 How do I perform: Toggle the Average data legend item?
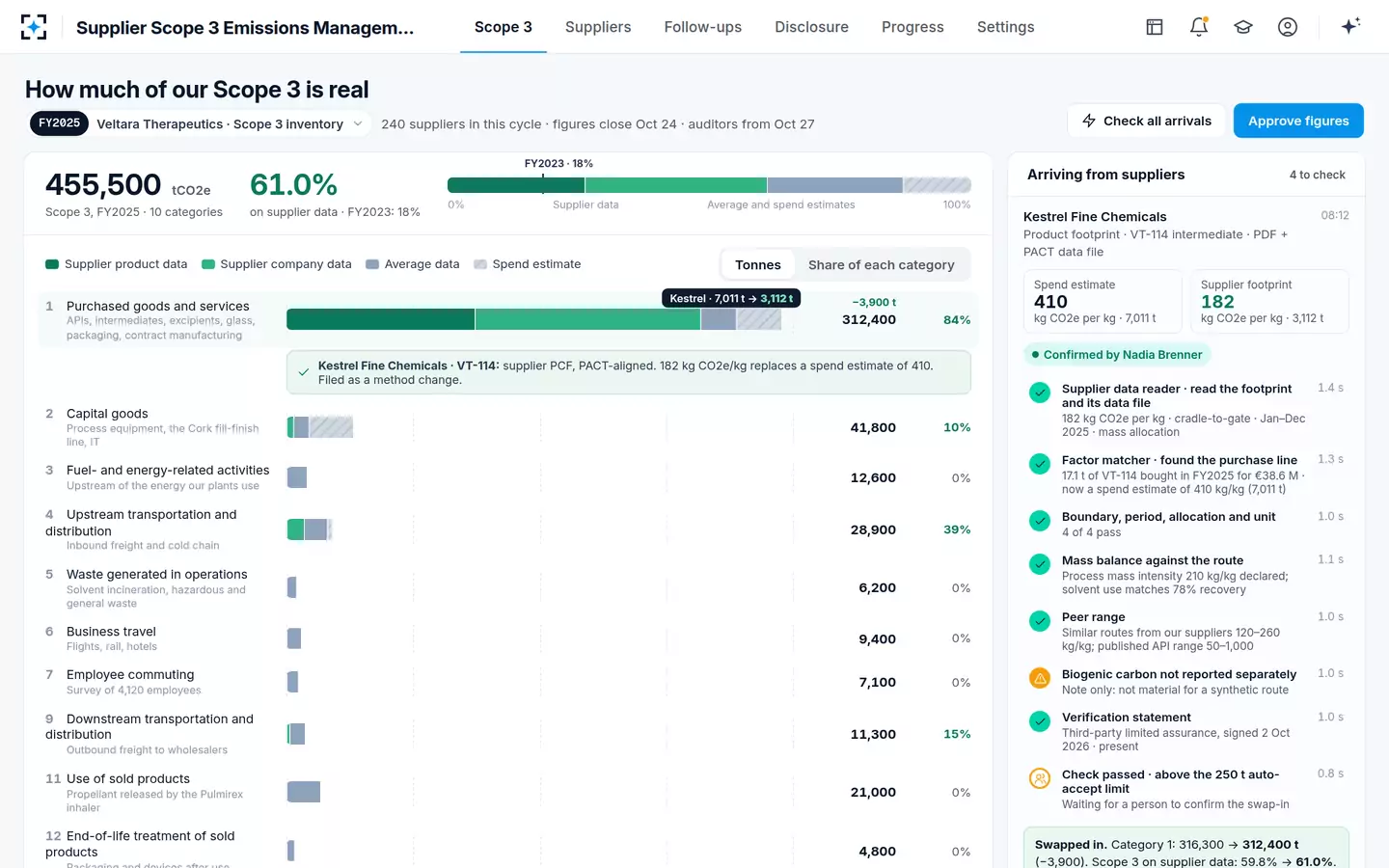pos(413,264)
